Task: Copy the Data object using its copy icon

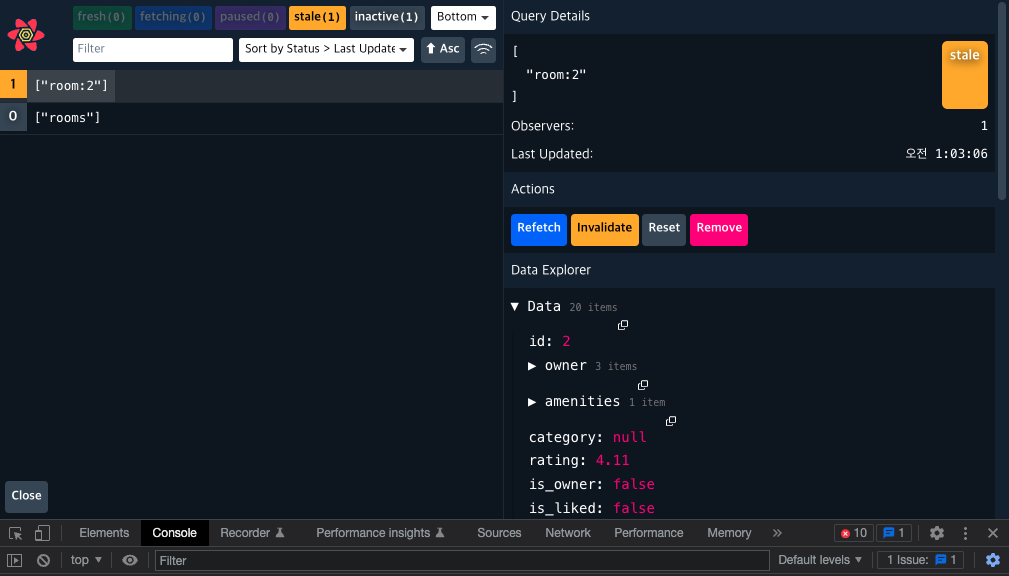Action: pos(623,325)
